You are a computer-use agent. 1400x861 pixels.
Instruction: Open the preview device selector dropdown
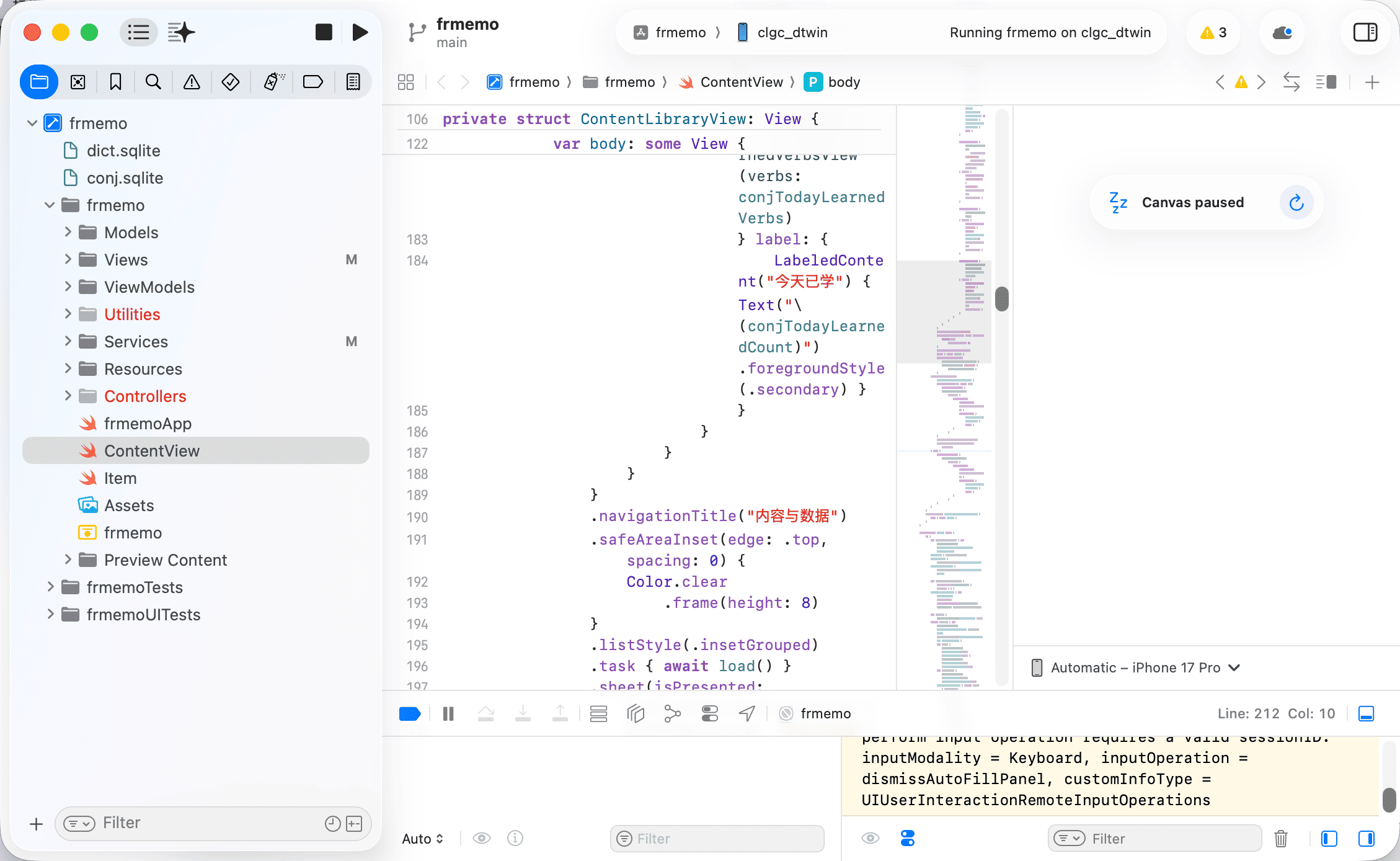coord(1136,667)
